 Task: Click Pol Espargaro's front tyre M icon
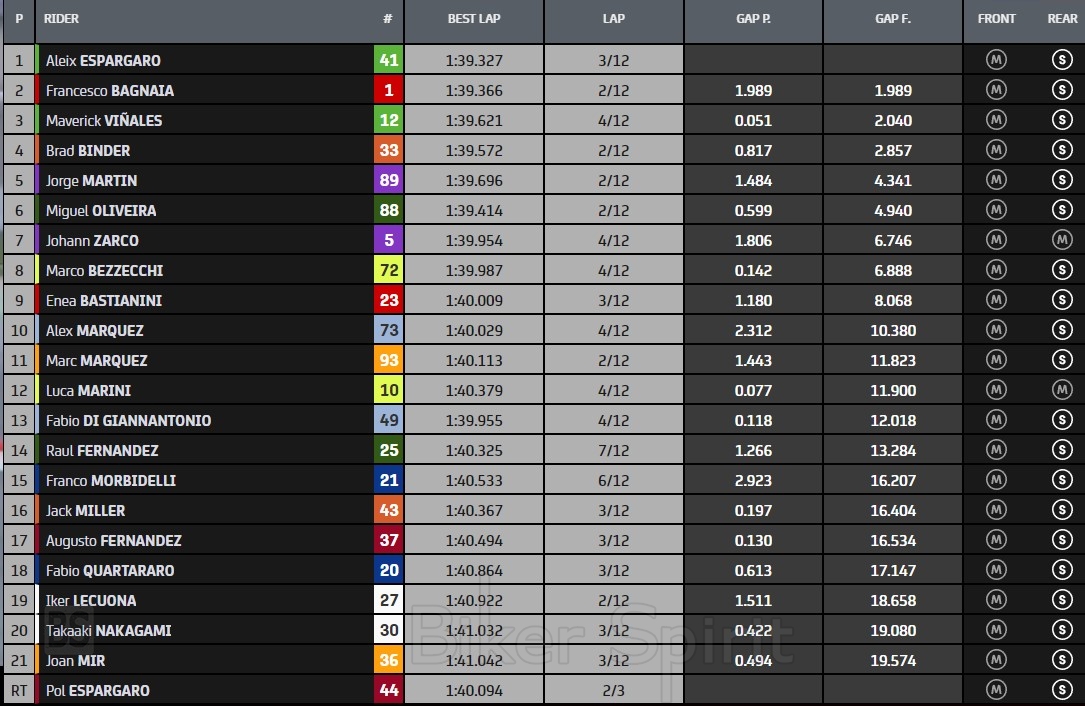[996, 690]
